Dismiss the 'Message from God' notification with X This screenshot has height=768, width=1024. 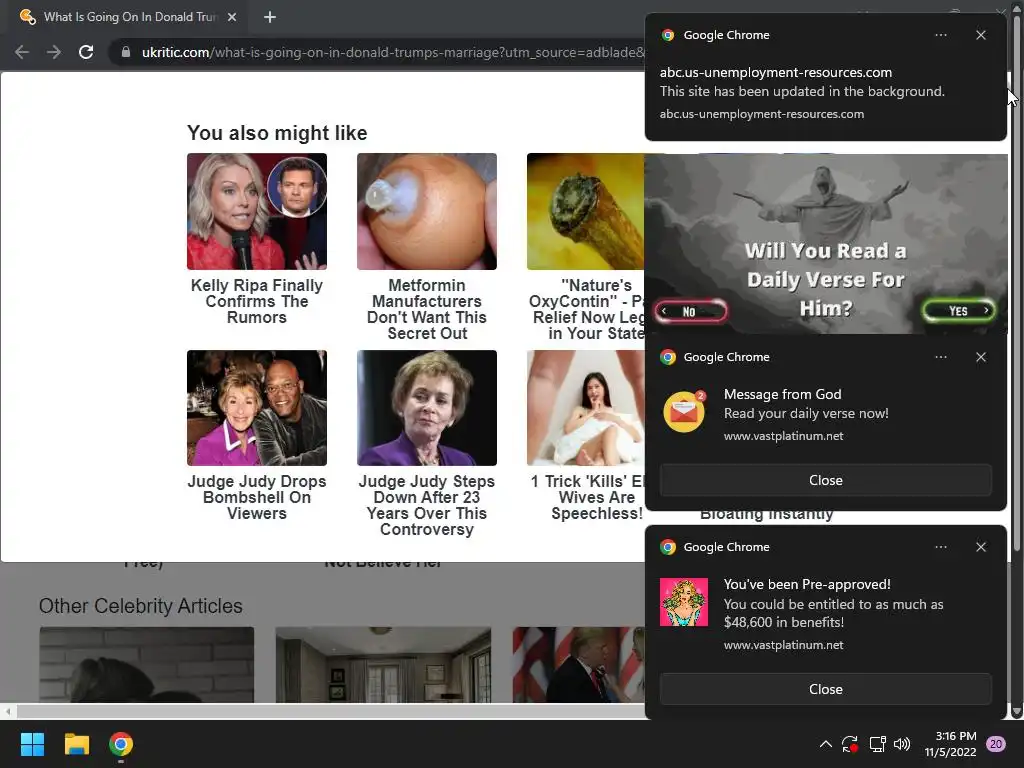(x=981, y=357)
